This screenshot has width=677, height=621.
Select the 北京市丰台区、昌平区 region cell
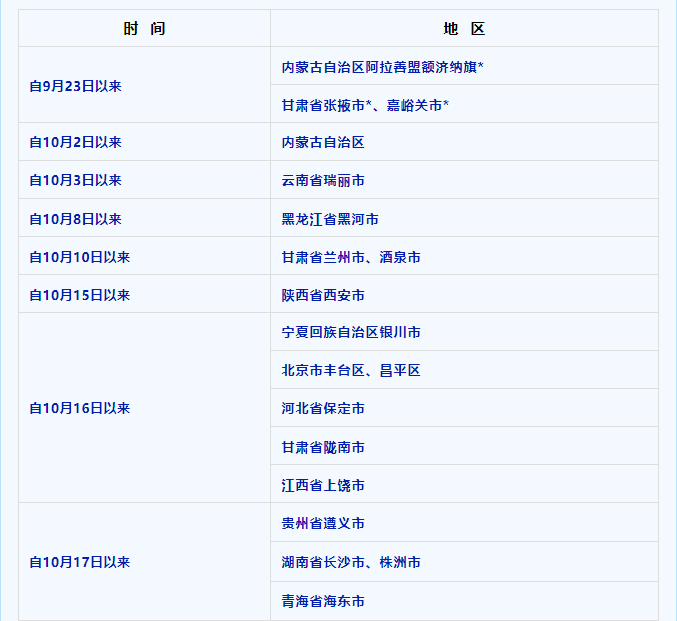351,370
